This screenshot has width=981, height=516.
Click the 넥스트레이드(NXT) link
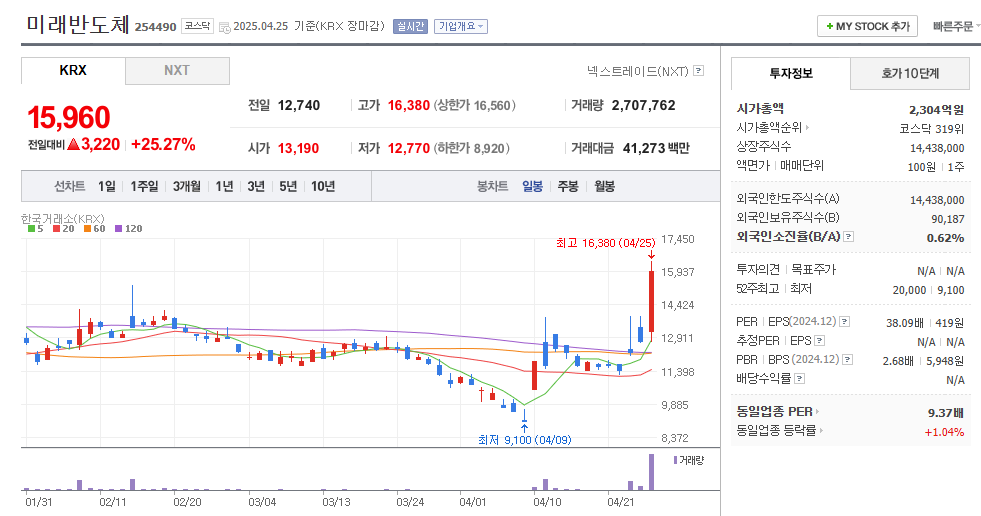(x=638, y=71)
